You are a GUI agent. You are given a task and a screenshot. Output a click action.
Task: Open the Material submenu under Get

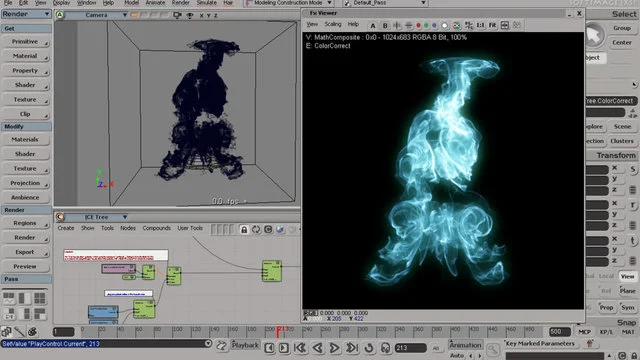[x=26, y=56]
